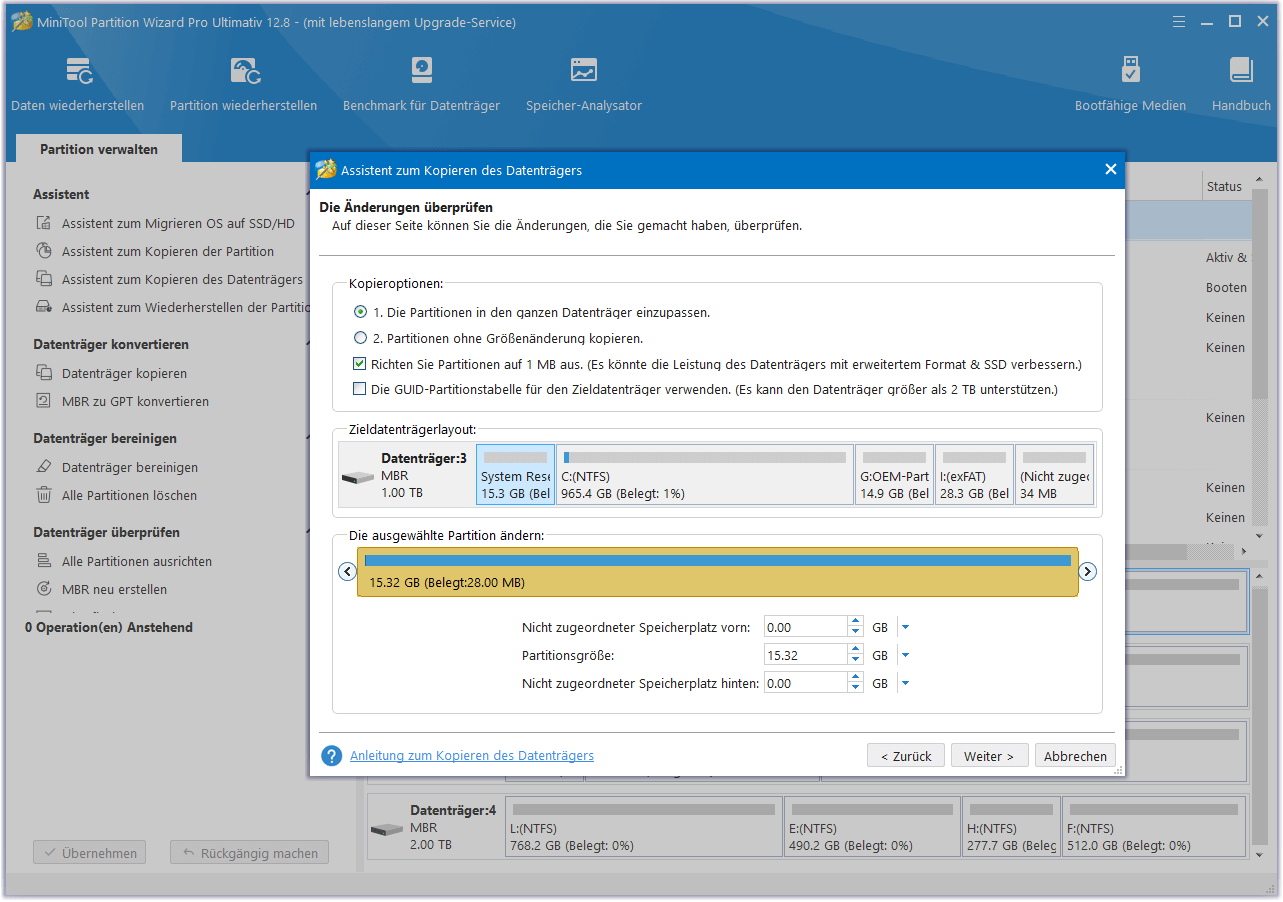Click MBR neu erstellen icon
Screen dimensions: 1283x902
coord(43,590)
